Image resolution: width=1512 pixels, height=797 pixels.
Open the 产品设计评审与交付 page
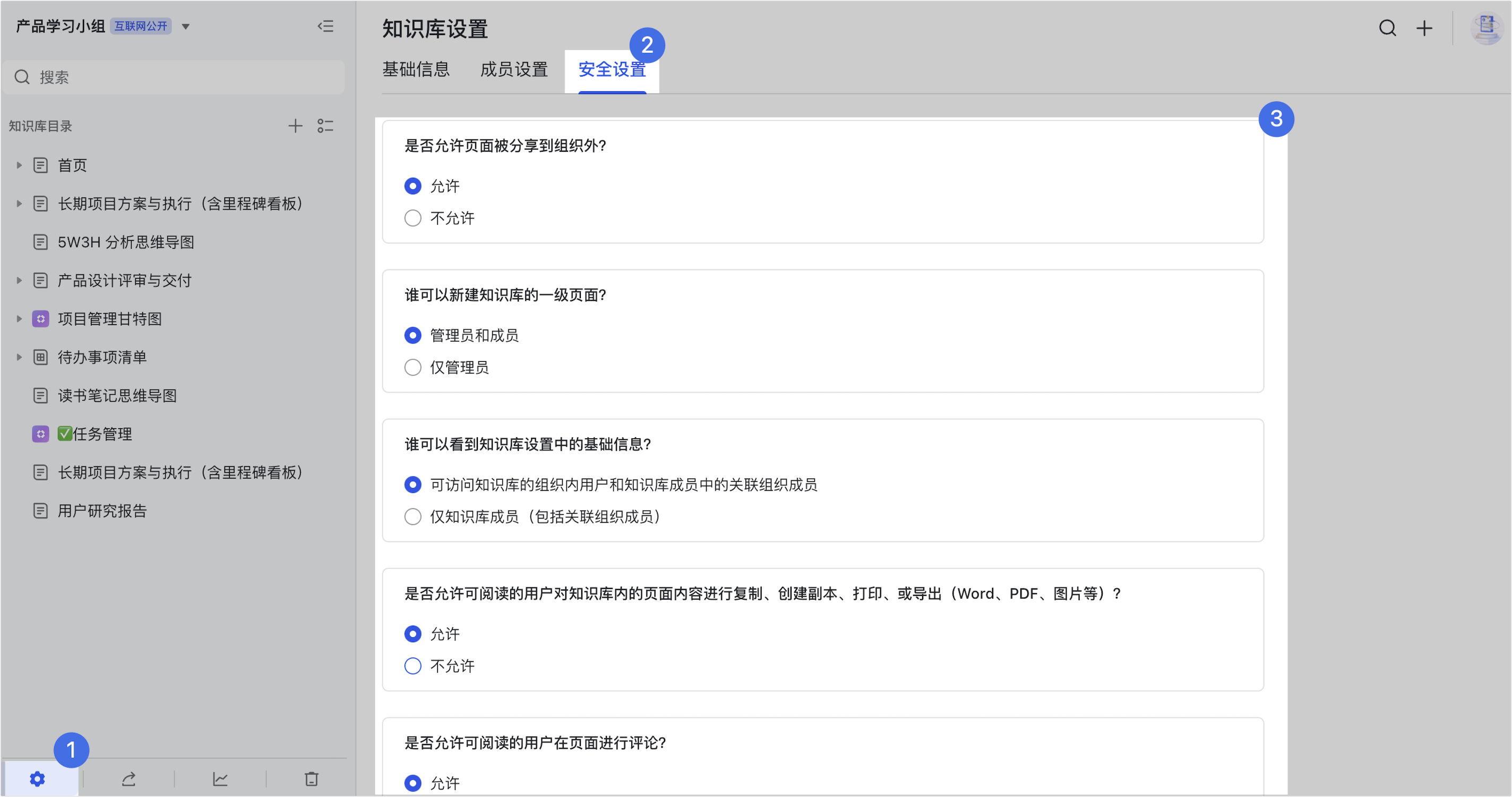(124, 280)
